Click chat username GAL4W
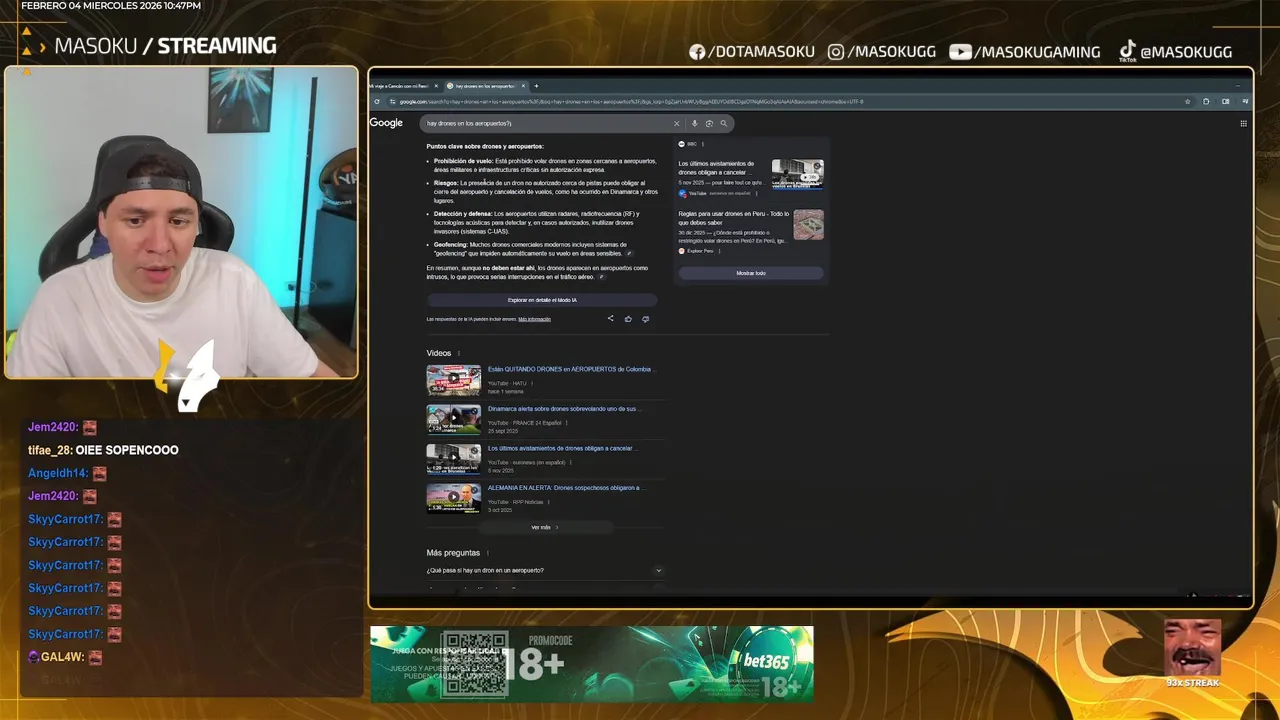The height and width of the screenshot is (720, 1280). click(63, 657)
